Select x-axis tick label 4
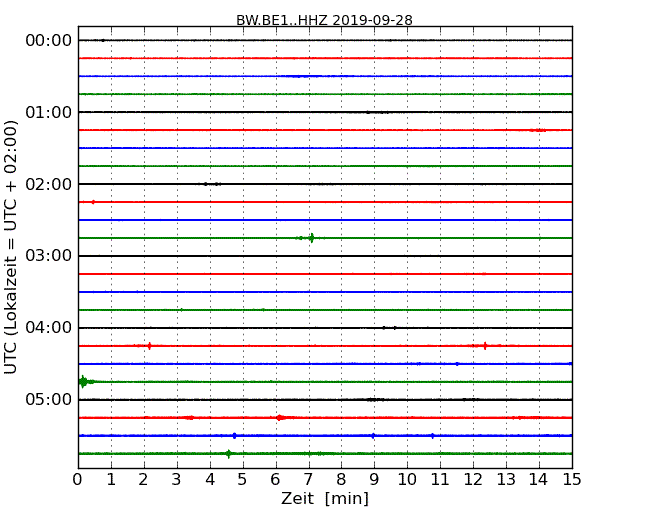The image size is (650, 520). tap(210, 479)
